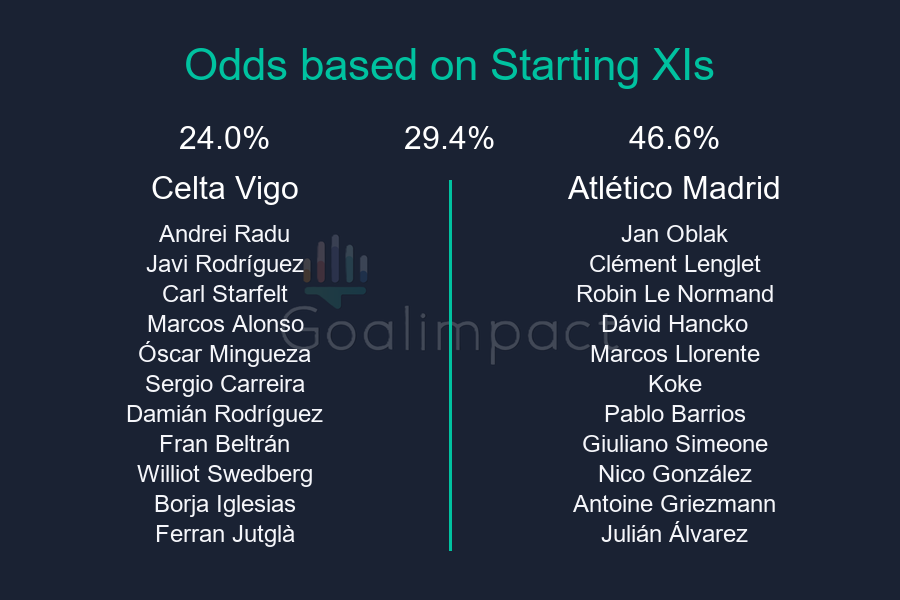The height and width of the screenshot is (600, 900).
Task: Click player name Andrei Radu
Action: click(x=225, y=234)
